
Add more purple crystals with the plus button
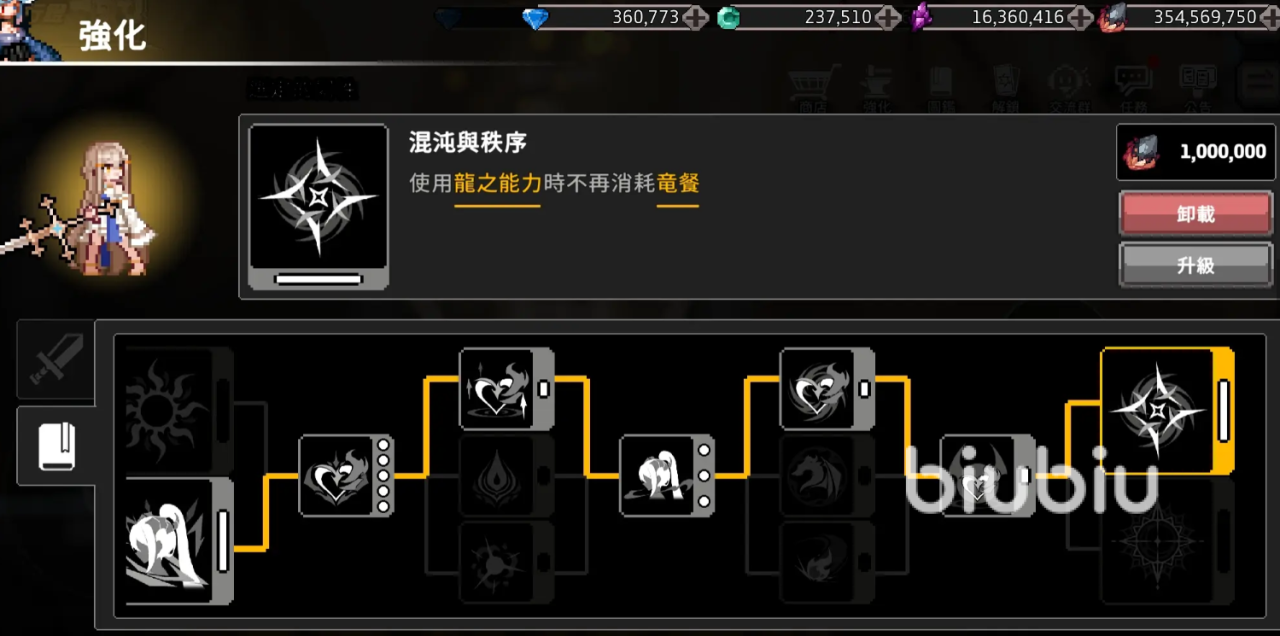pos(1079,17)
